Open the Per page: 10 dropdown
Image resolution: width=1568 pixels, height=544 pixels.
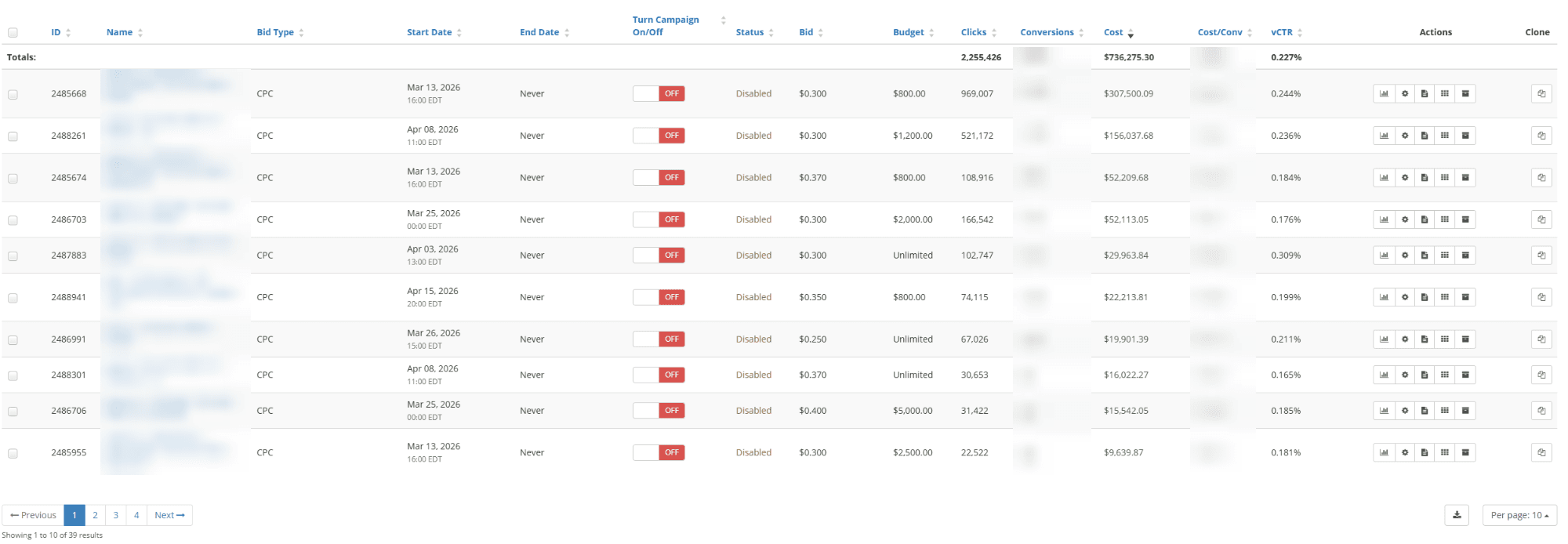pyautogui.click(x=1519, y=515)
